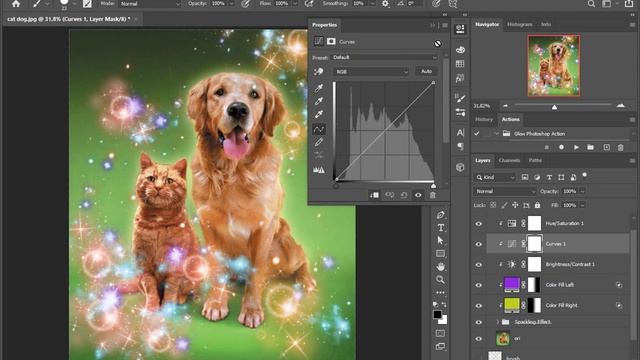Select the Horizontal Type tool
The height and width of the screenshot is (360, 640).
[440, 228]
